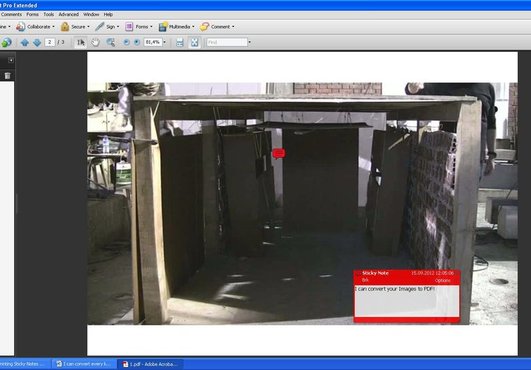Switch to 'I can convert every...' taskbar button
The height and width of the screenshot is (370, 531).
(84, 364)
